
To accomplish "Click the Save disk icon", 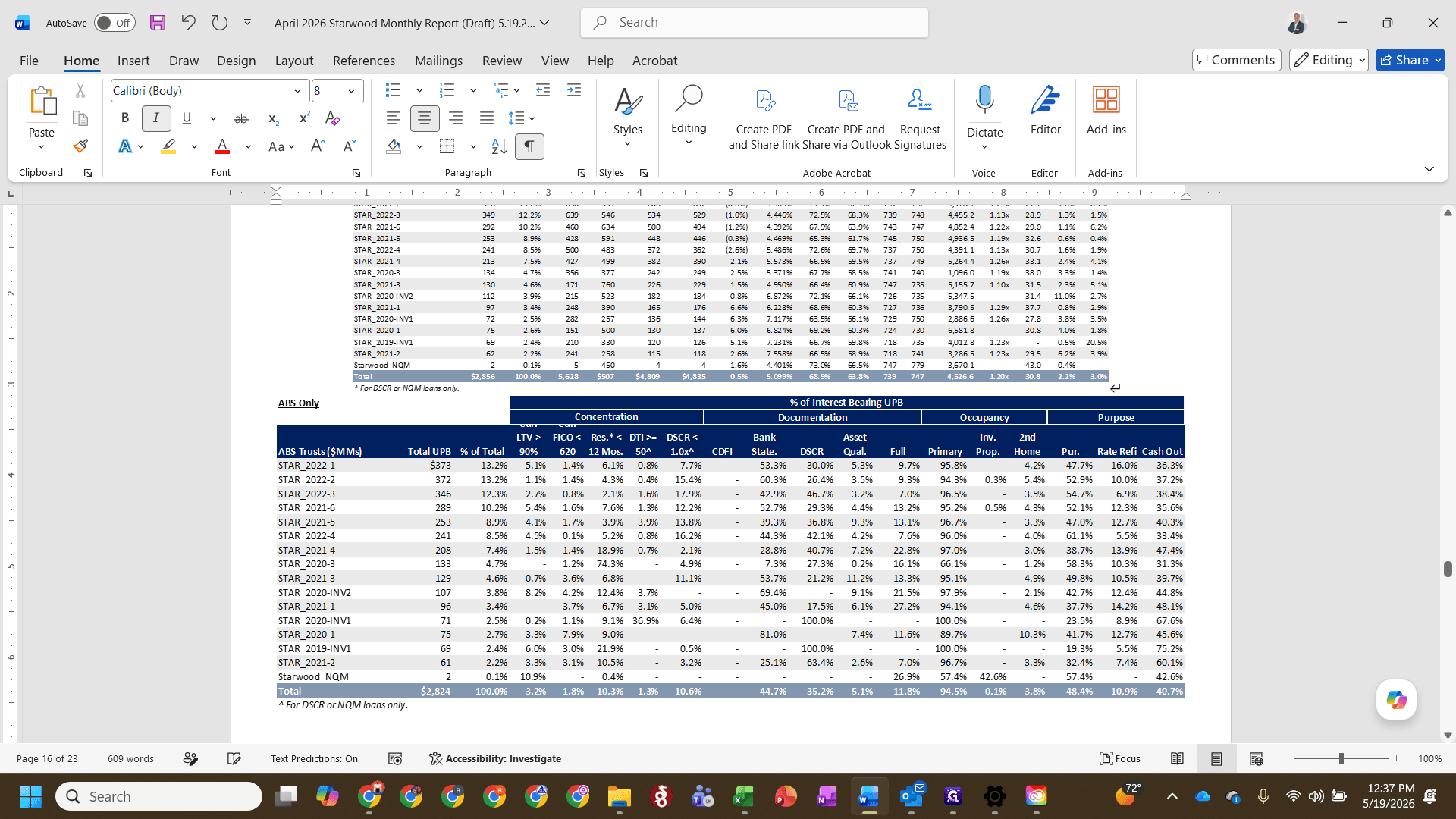I will coord(158,23).
